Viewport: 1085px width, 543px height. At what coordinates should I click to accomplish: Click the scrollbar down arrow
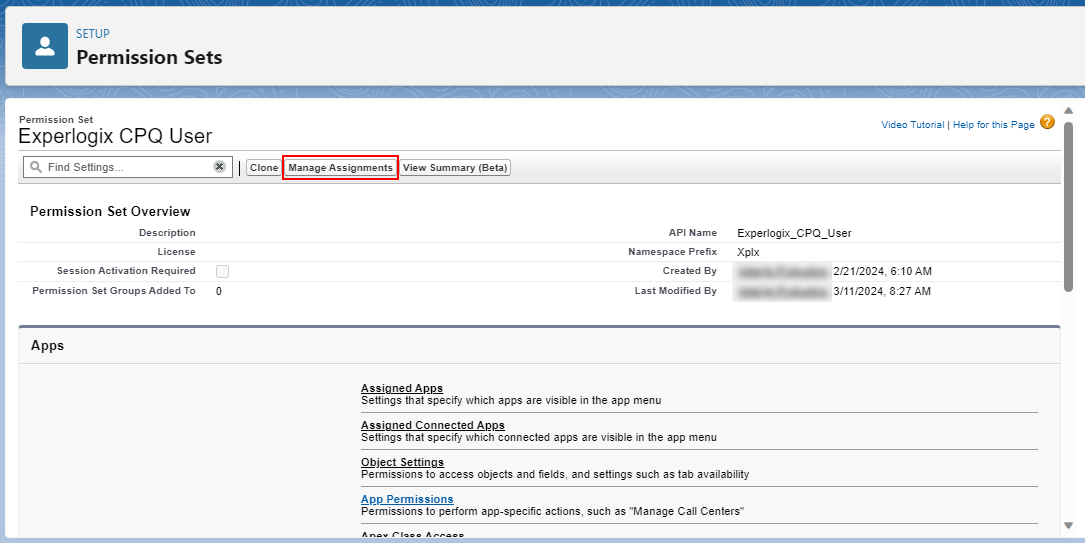[1068, 525]
